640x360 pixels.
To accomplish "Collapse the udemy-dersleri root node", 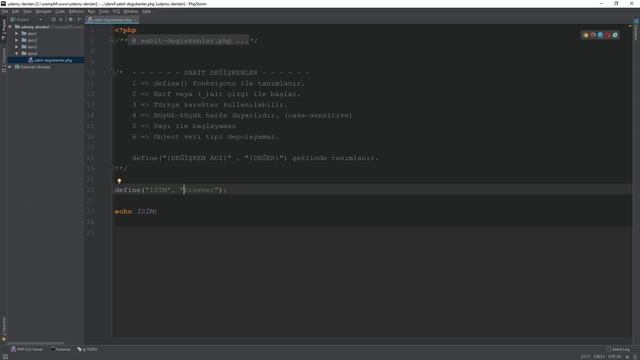I will tap(10, 27).
